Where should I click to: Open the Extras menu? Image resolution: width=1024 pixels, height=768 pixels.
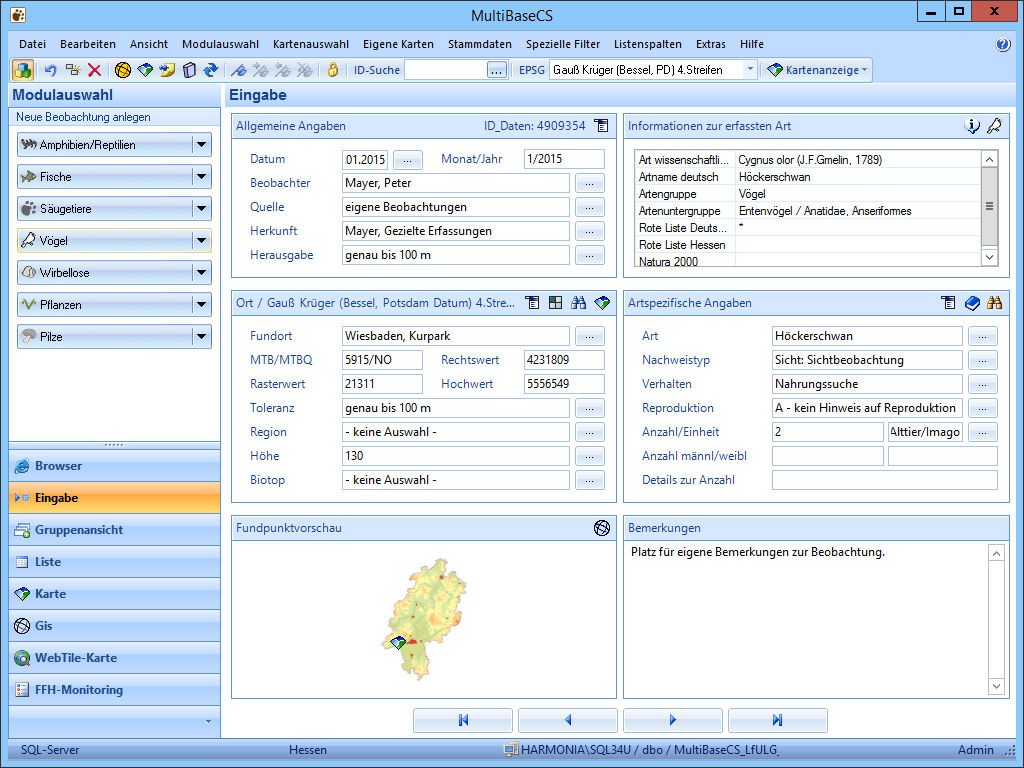[711, 44]
